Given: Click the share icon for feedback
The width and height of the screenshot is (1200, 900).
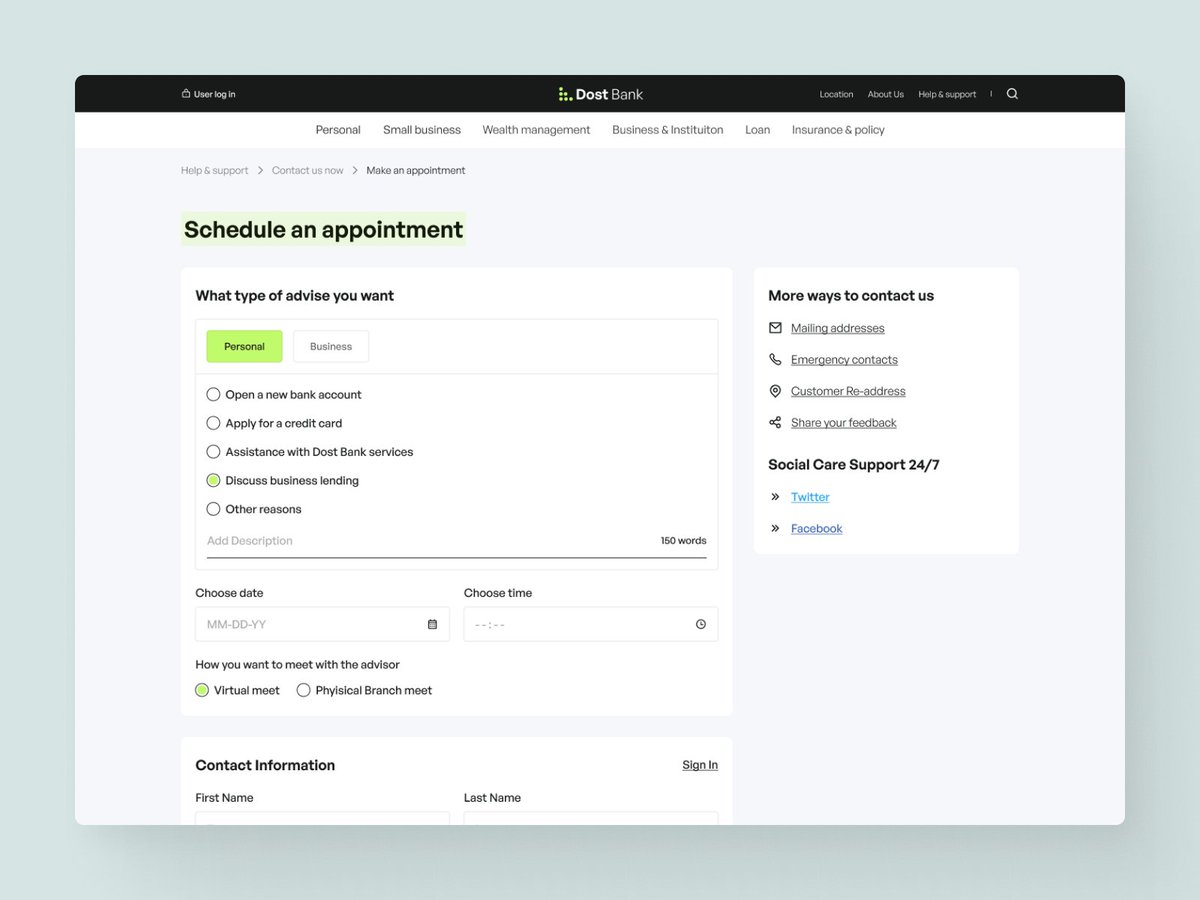Looking at the screenshot, I should (x=775, y=423).
